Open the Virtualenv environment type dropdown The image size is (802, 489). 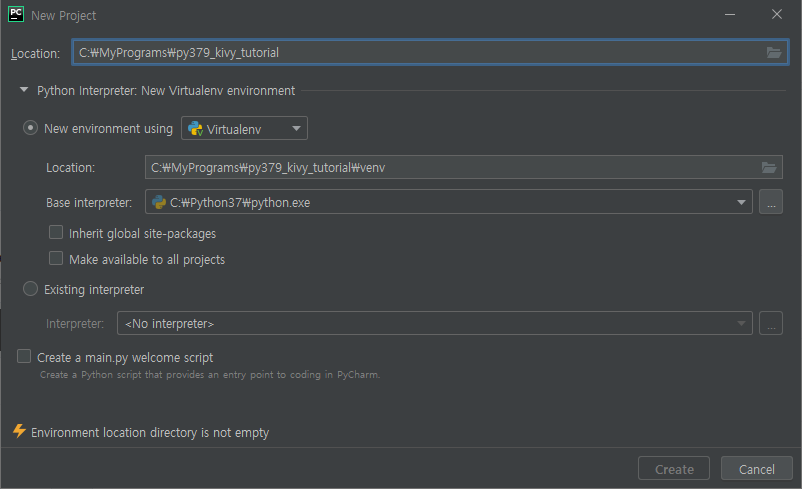point(244,128)
